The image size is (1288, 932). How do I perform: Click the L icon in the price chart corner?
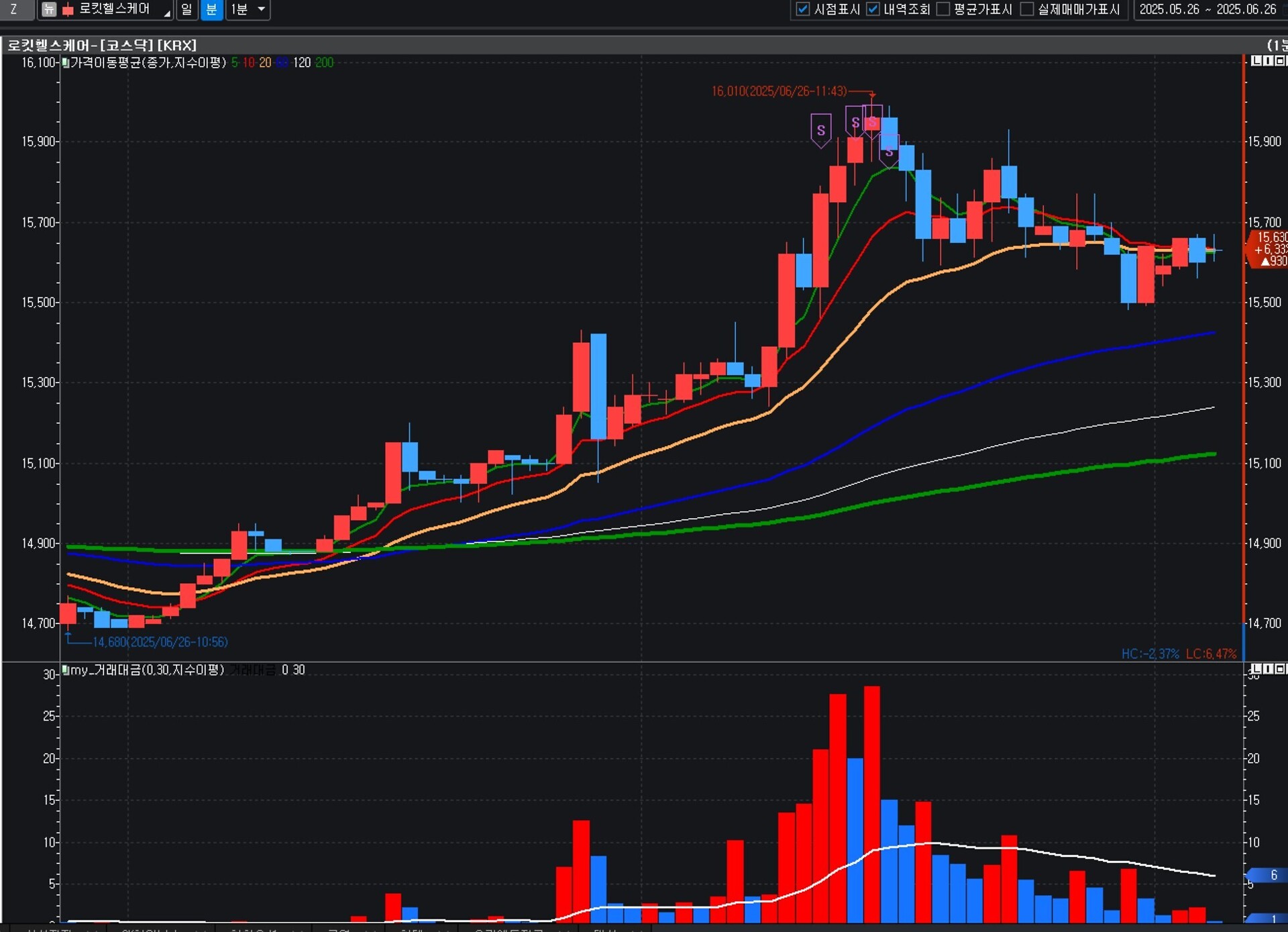tap(1256, 61)
